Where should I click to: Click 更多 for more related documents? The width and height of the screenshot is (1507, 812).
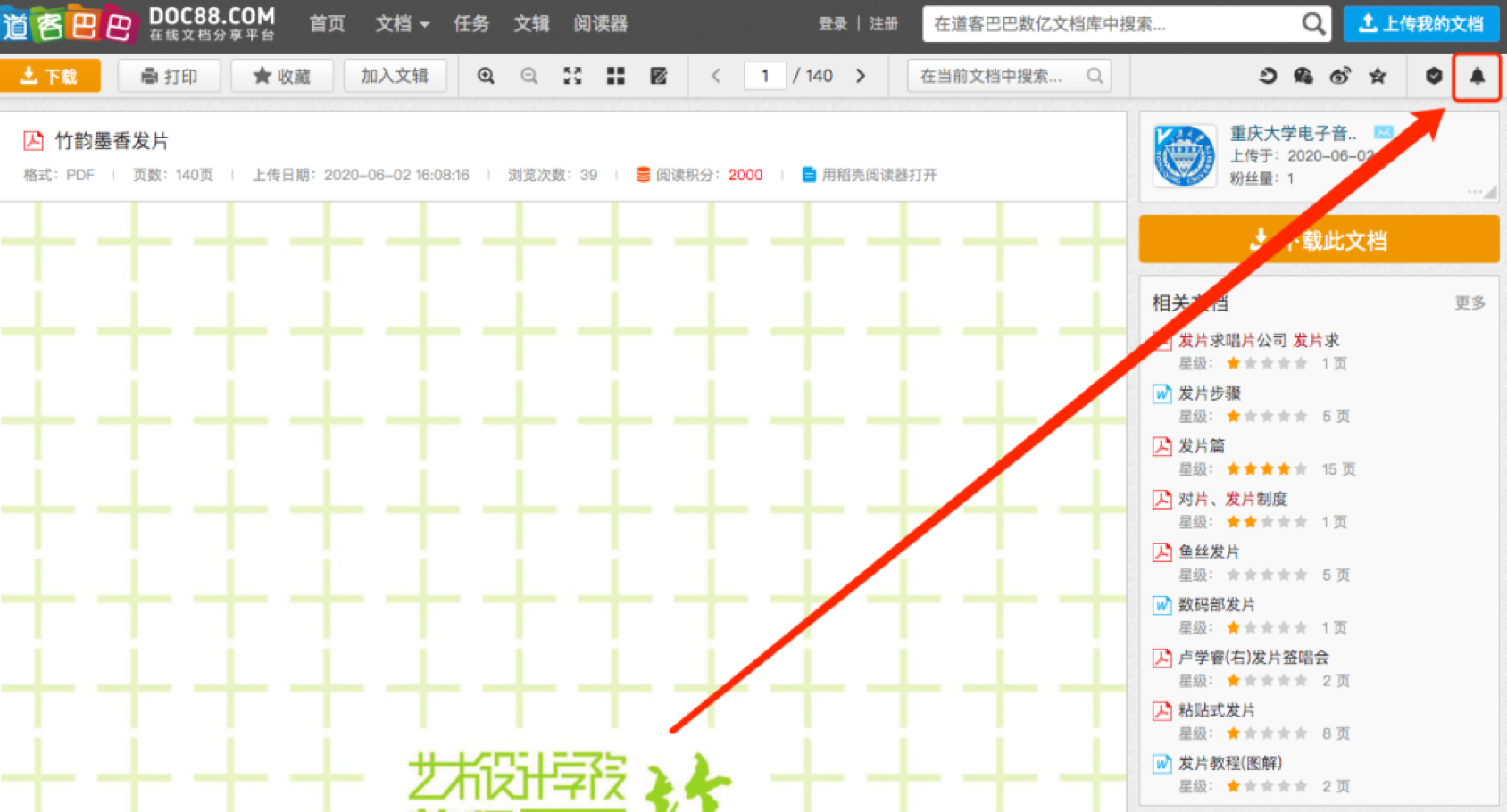pos(1470,302)
